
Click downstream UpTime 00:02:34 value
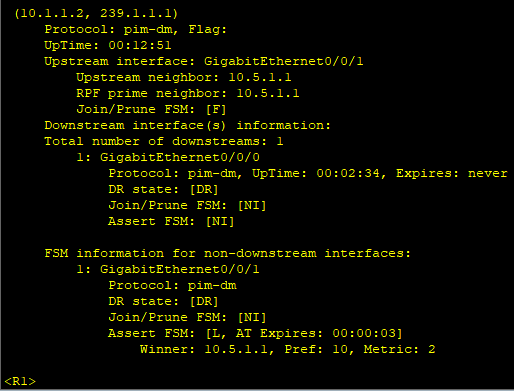tap(348, 173)
